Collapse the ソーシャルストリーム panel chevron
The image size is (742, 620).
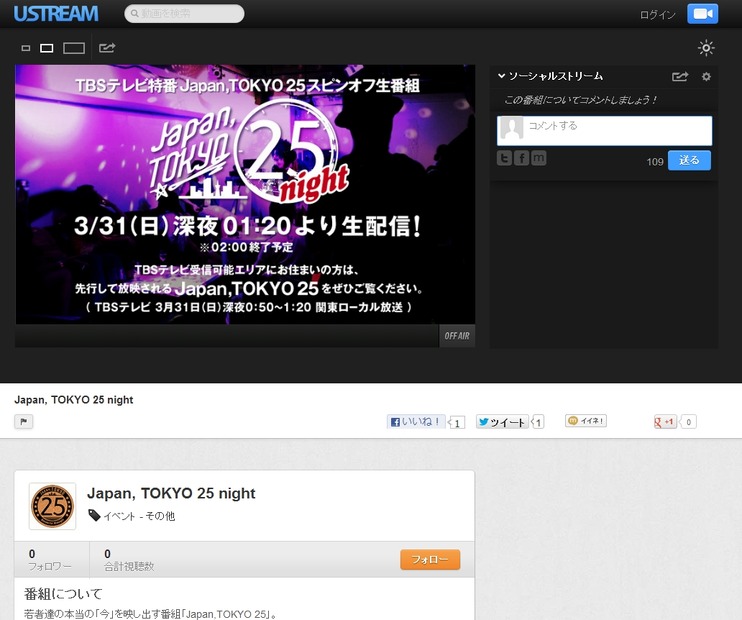(x=502, y=76)
